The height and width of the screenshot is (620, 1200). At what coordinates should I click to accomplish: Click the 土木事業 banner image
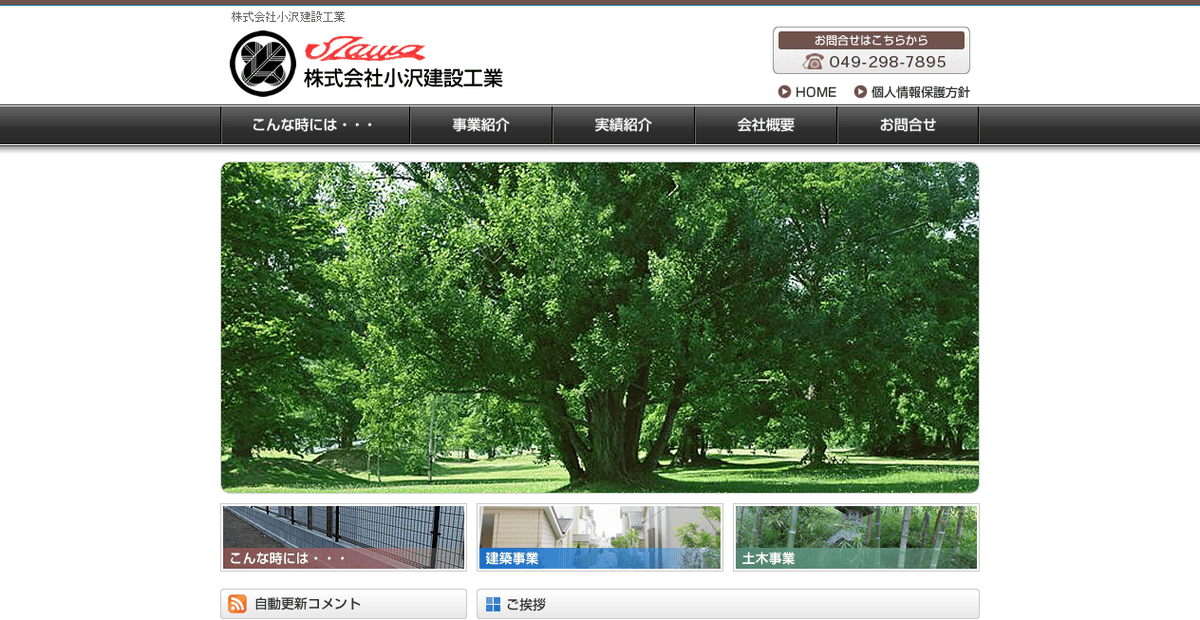(x=856, y=537)
